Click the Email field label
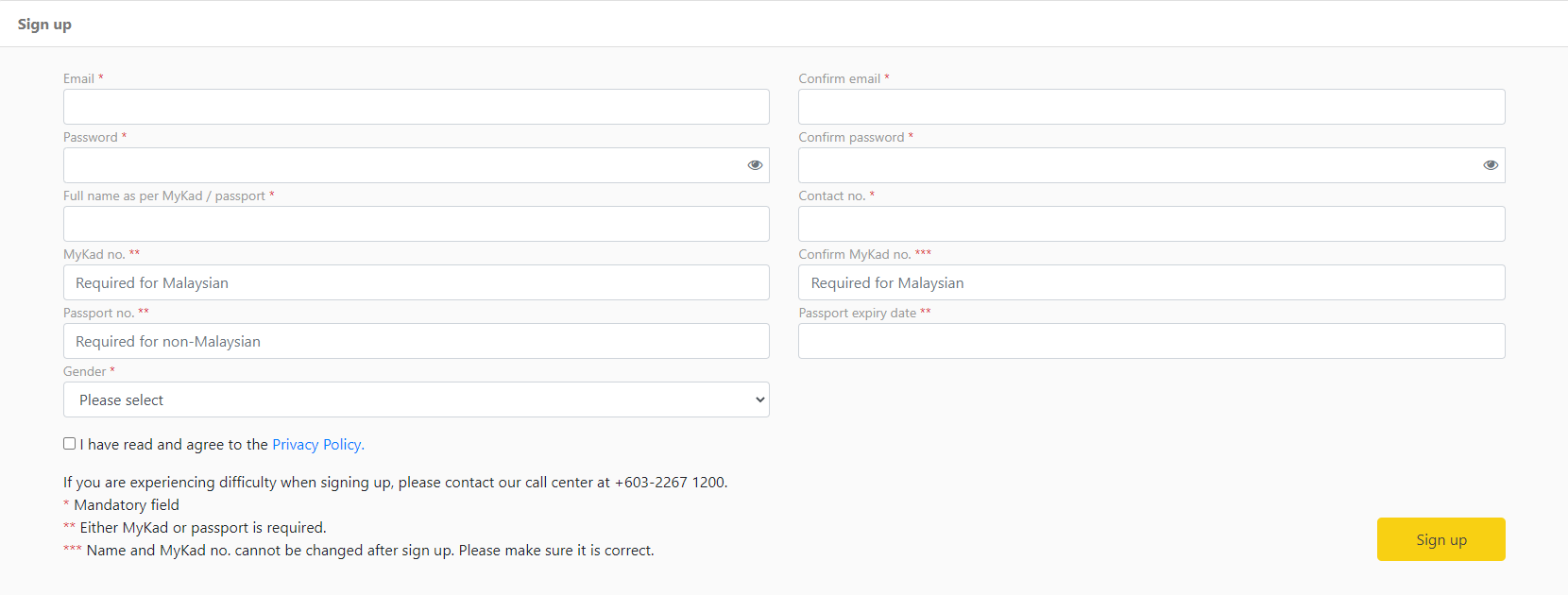 (x=78, y=79)
